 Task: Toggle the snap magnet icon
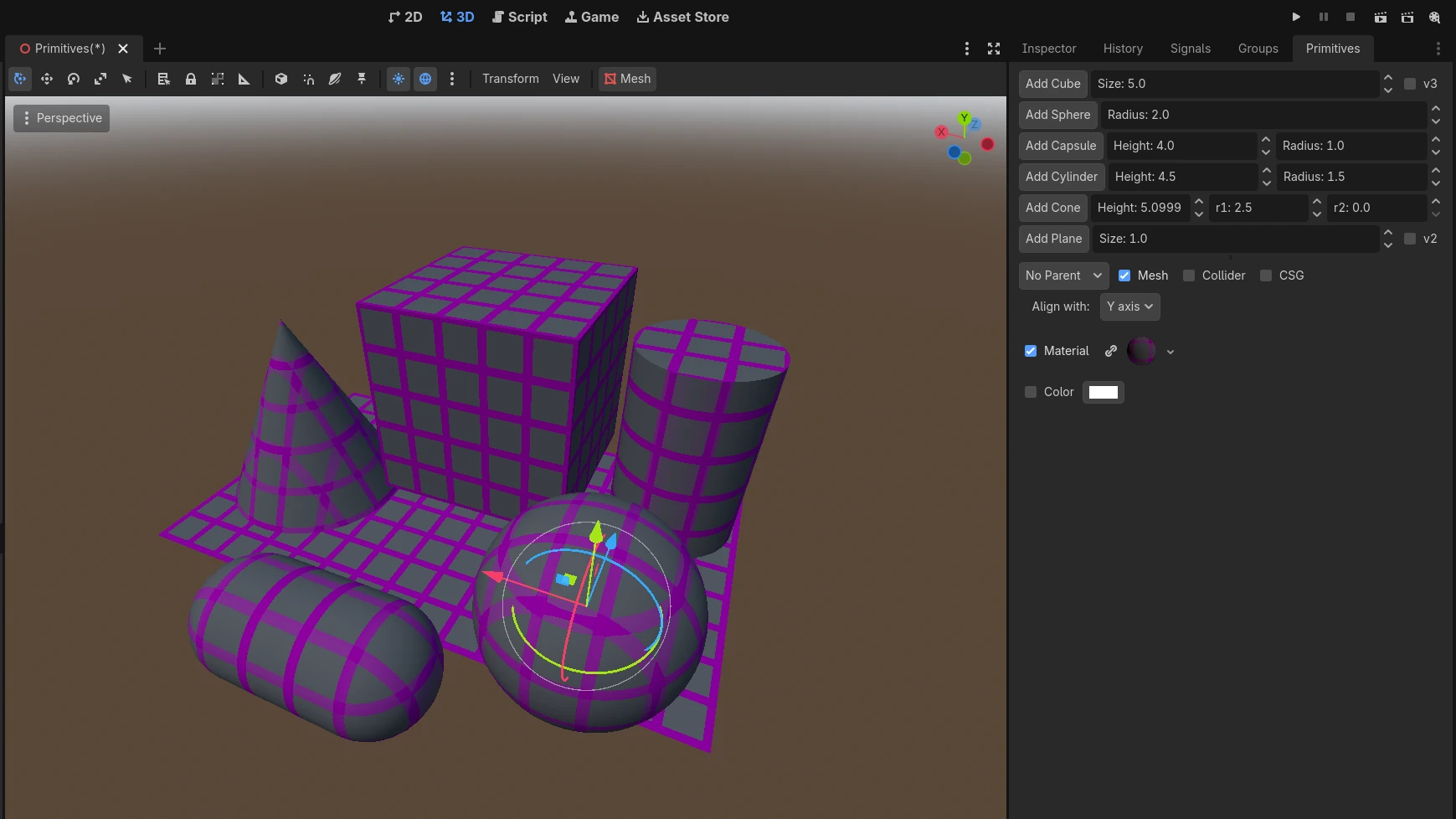pyautogui.click(x=308, y=79)
